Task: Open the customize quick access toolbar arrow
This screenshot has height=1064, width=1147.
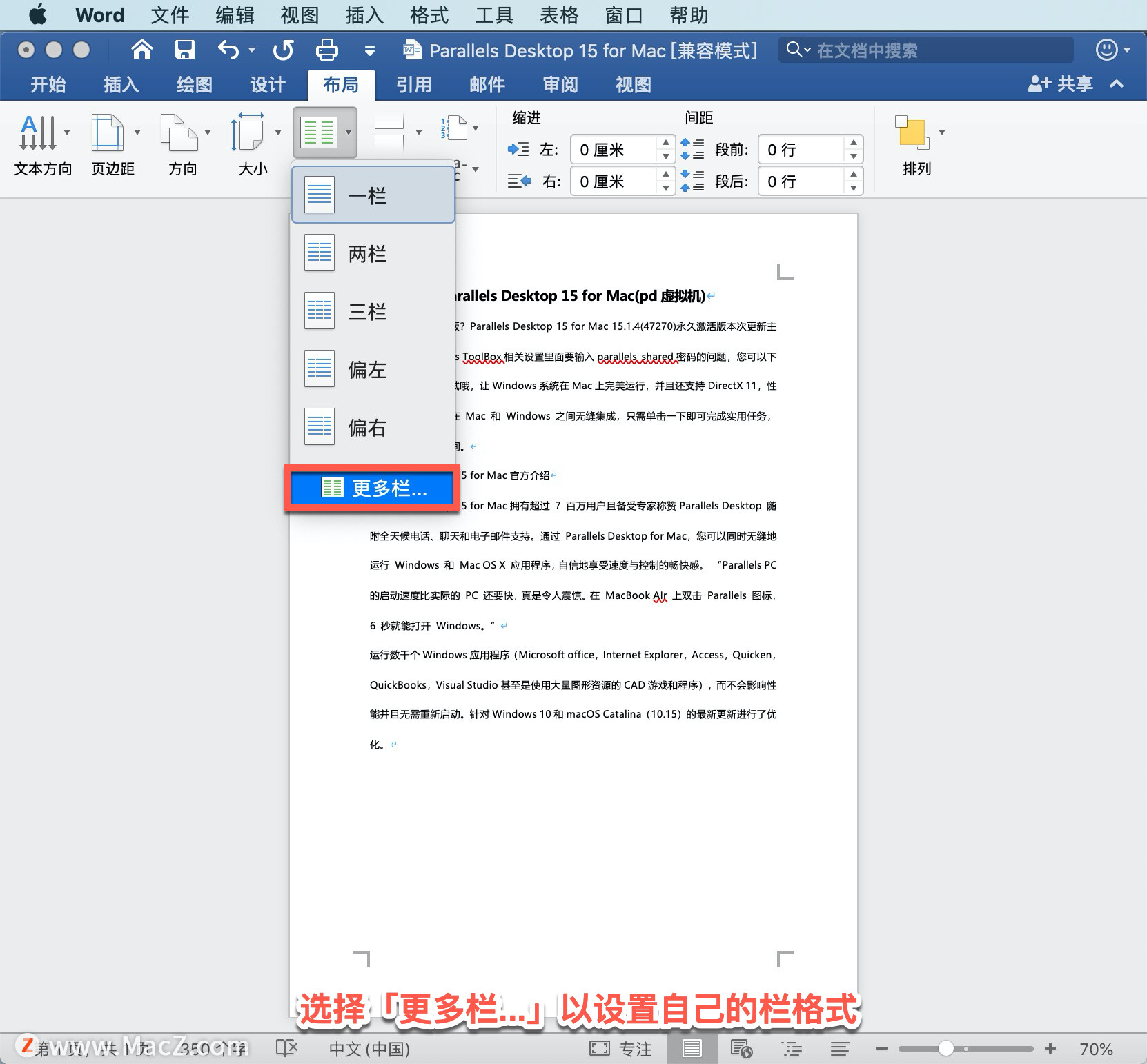Action: point(370,50)
